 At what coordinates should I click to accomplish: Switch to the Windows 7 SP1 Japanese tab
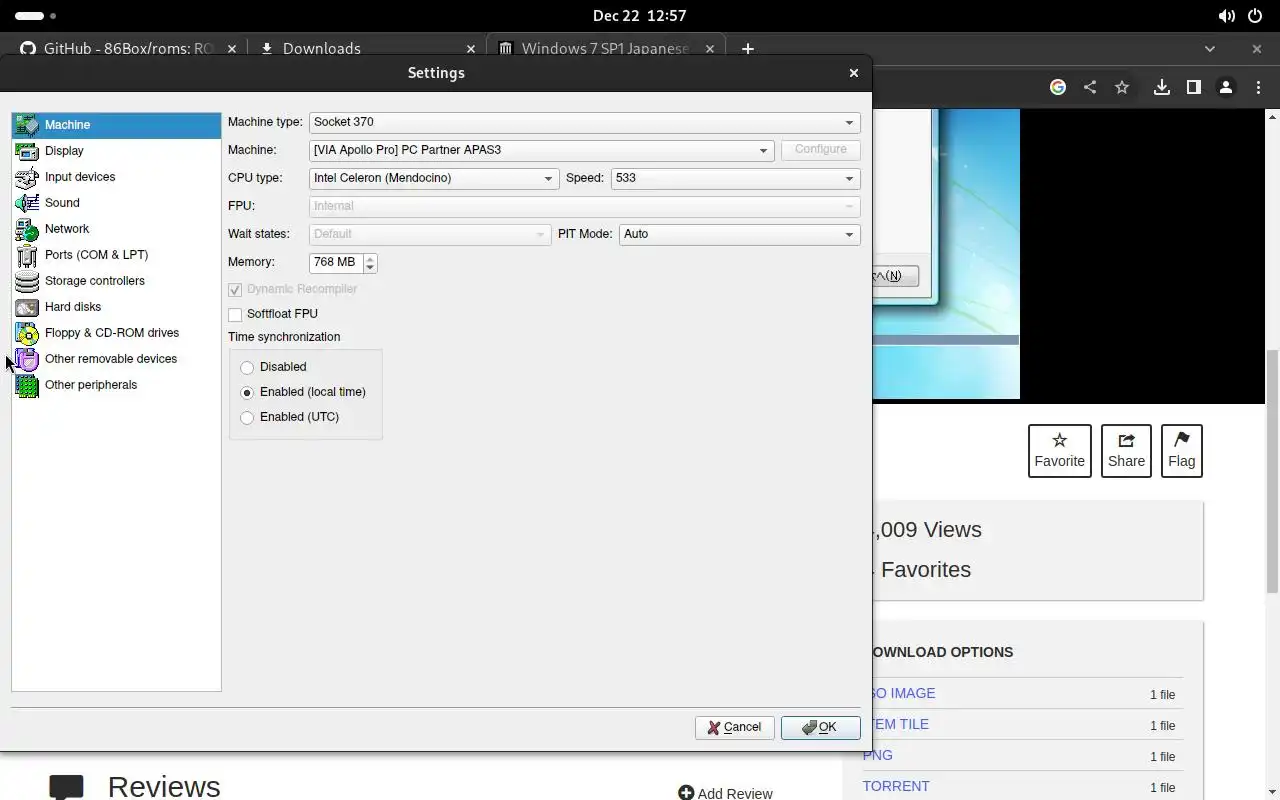click(x=606, y=48)
